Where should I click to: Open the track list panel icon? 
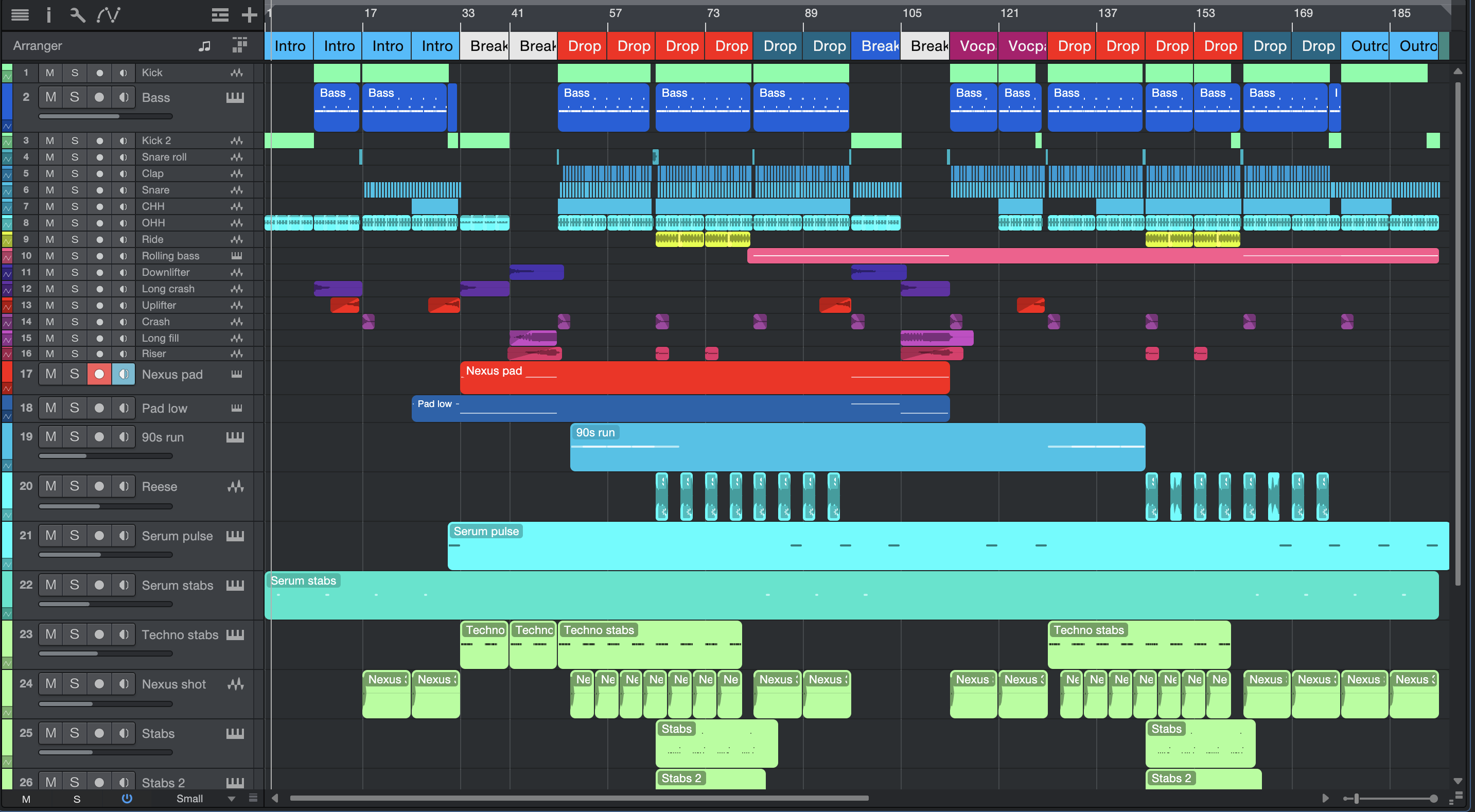click(20, 15)
